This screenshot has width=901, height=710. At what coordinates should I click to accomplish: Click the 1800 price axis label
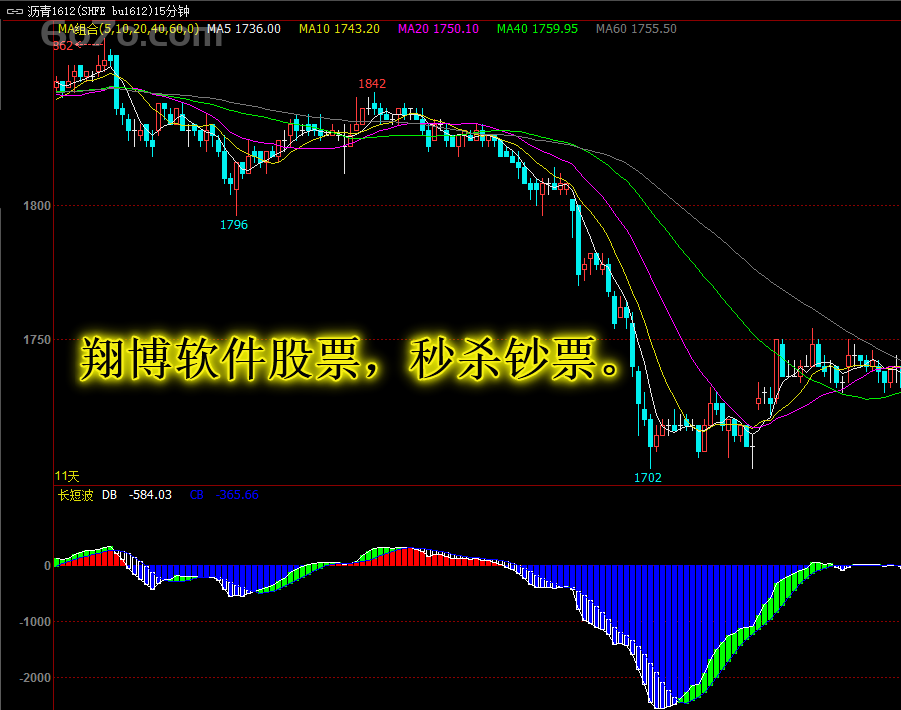pos(37,206)
